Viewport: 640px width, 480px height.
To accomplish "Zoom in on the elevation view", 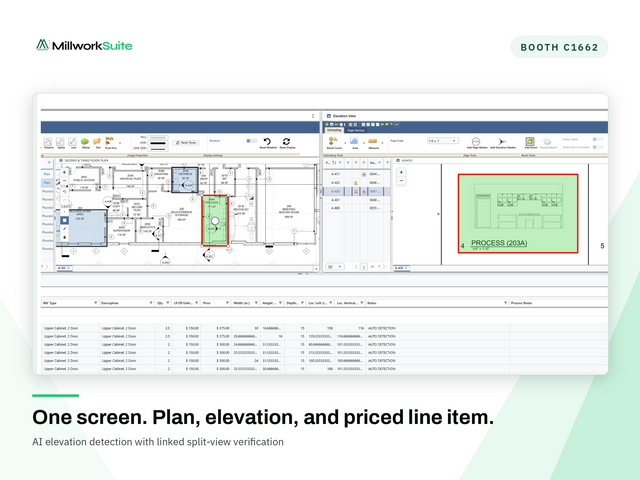I will point(401,172).
